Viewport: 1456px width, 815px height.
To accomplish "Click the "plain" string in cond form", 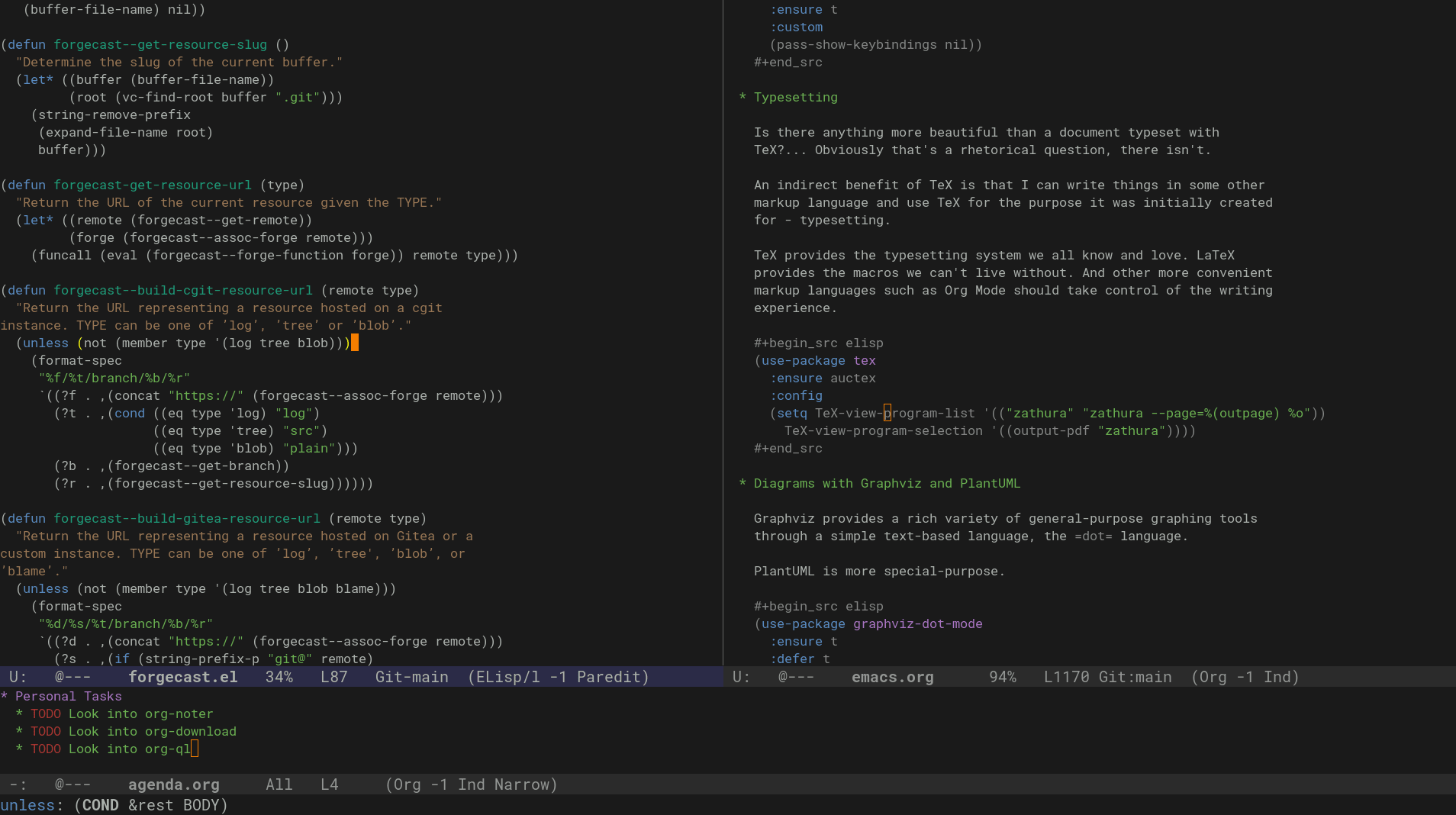I will tap(309, 448).
